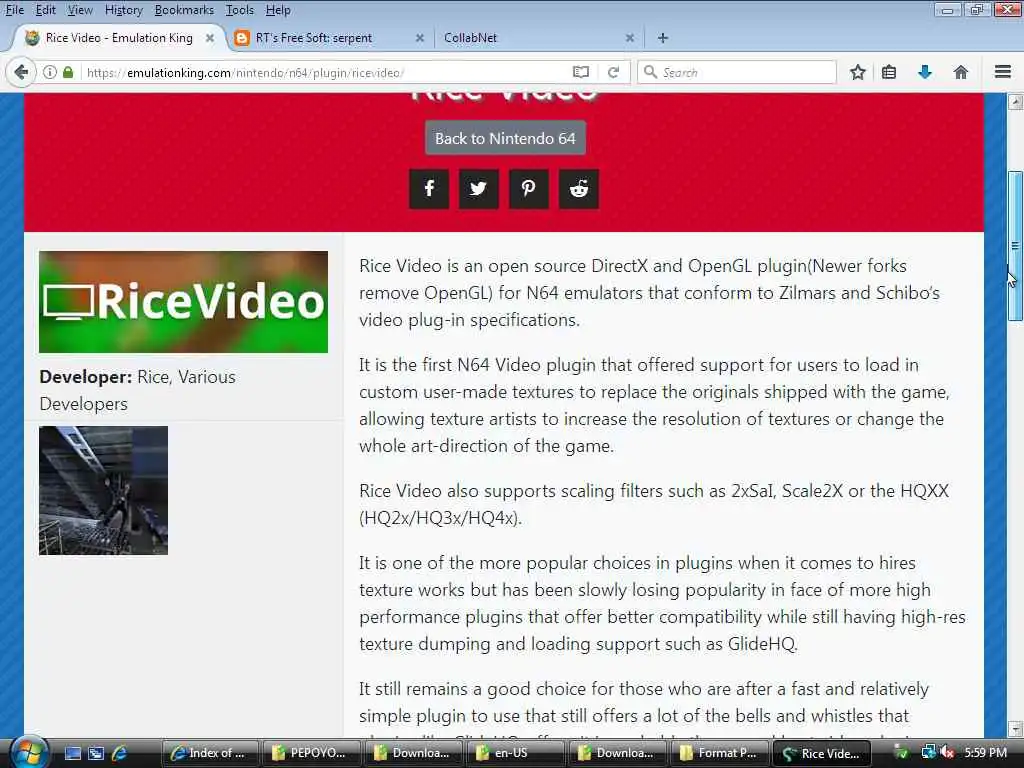This screenshot has height=768, width=1024.
Task: Click the Developer: Rice, Various Developers text
Action: point(138,391)
